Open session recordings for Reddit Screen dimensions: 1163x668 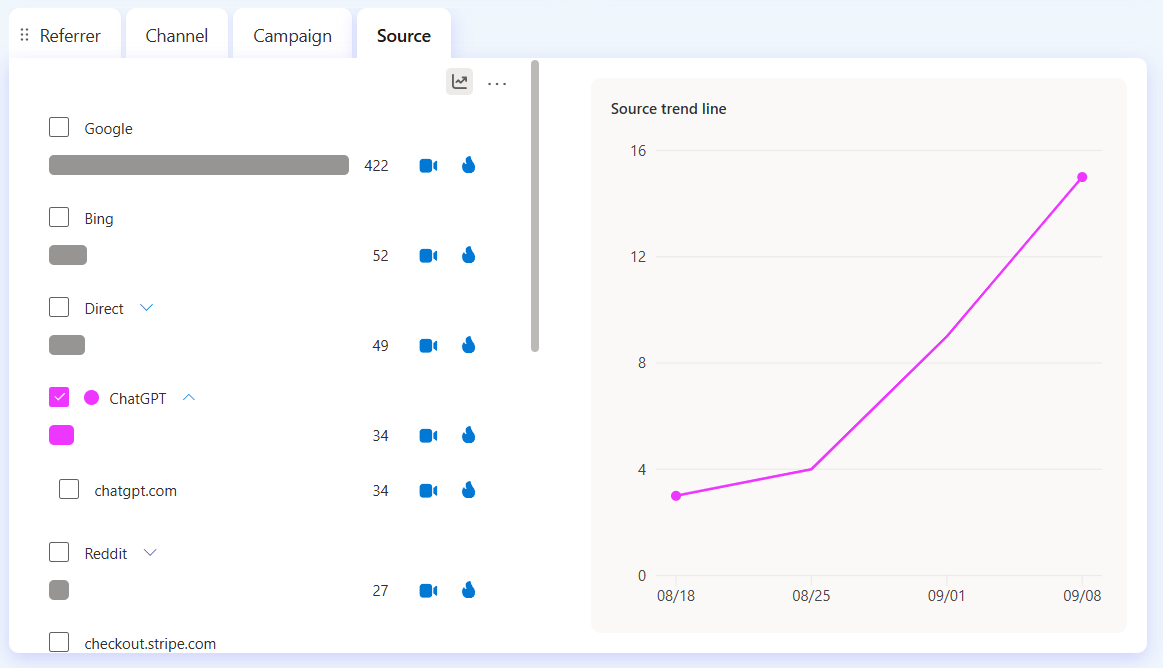[428, 590]
